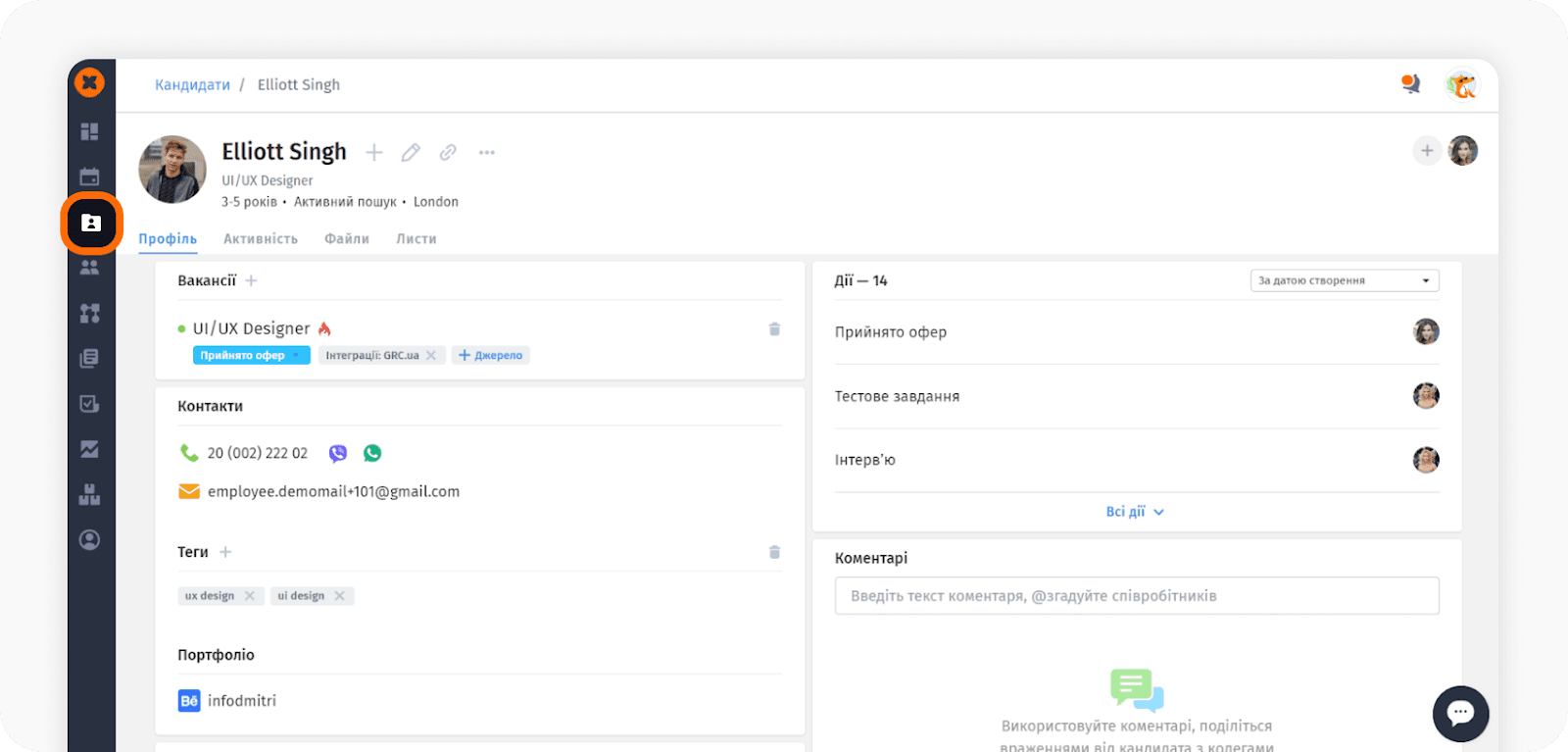Viewport: 1568px width, 752px height.
Task: Open the three-dots more options menu
Action: (x=486, y=152)
